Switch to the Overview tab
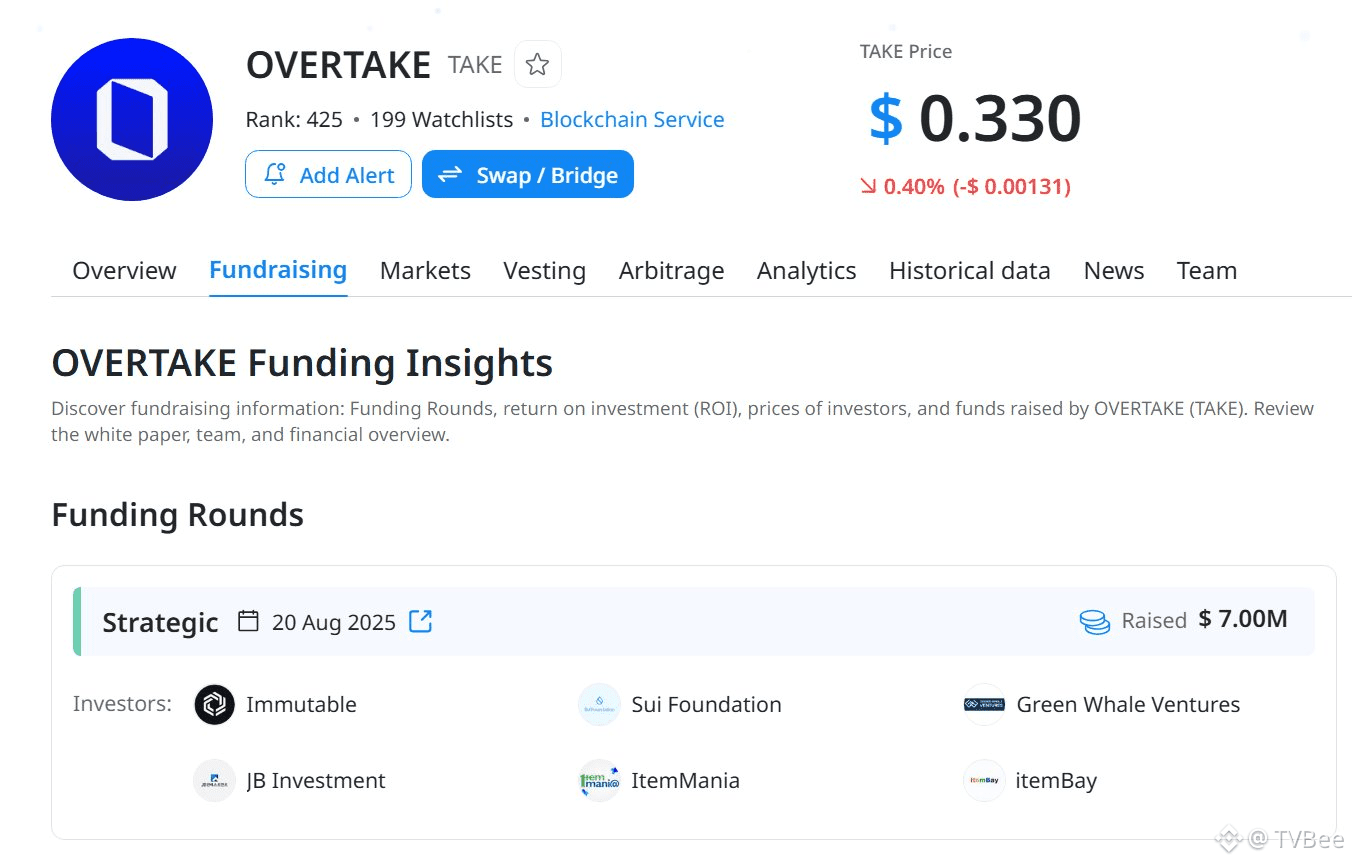The width and height of the screenshot is (1352, 864). [x=123, y=270]
